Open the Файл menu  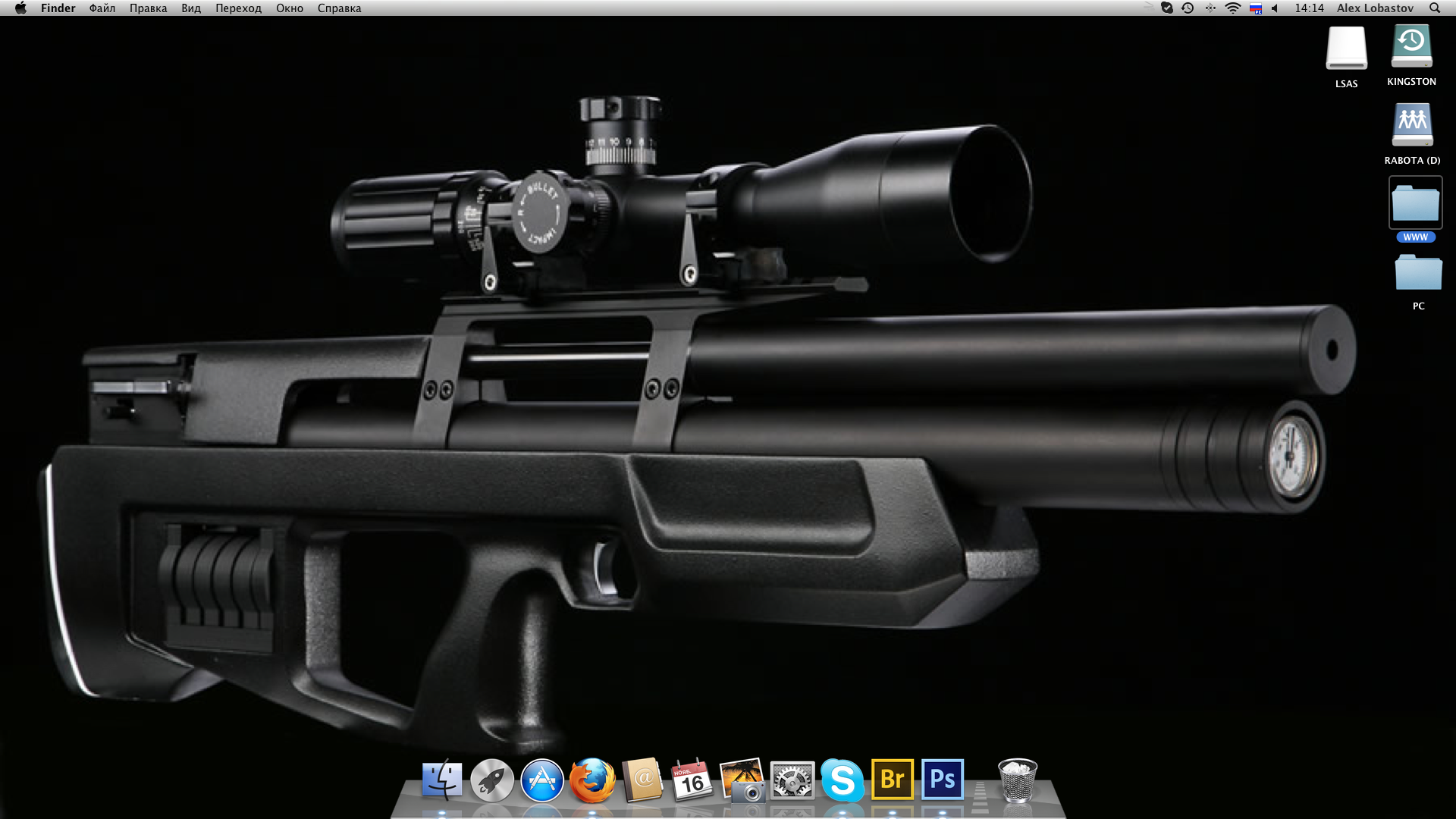pyautogui.click(x=102, y=8)
